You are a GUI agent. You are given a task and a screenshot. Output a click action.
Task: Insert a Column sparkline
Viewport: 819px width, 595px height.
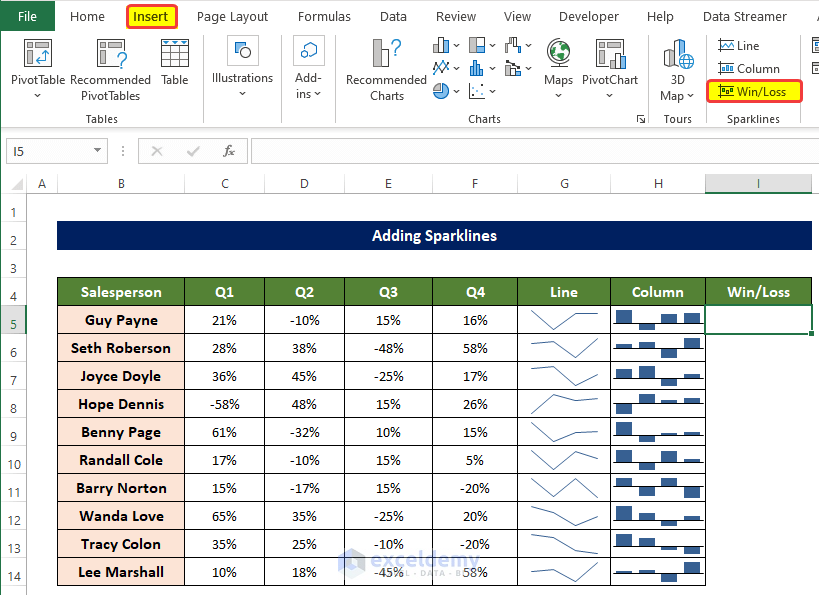pyautogui.click(x=749, y=69)
